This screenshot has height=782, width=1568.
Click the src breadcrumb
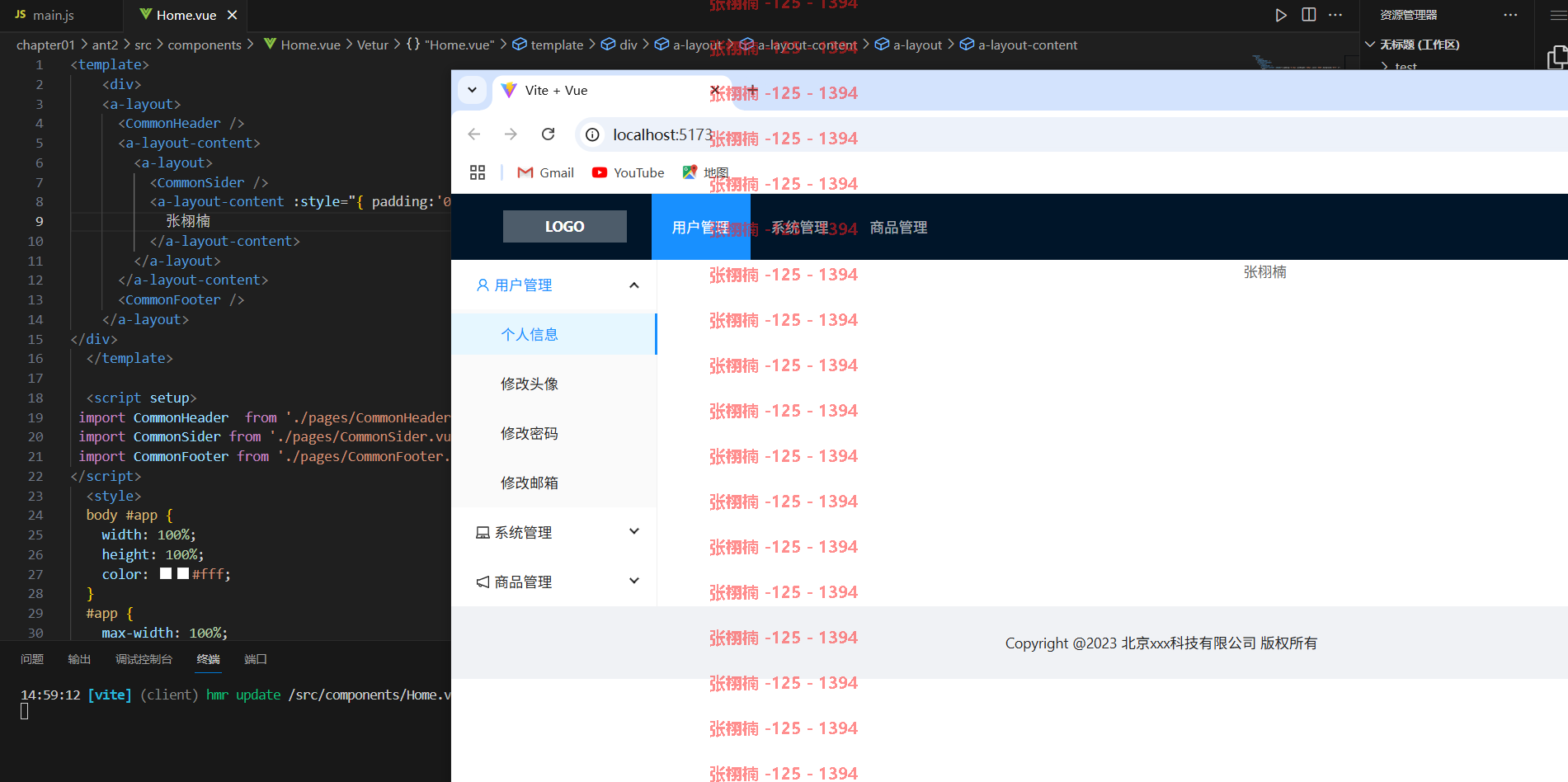point(143,45)
